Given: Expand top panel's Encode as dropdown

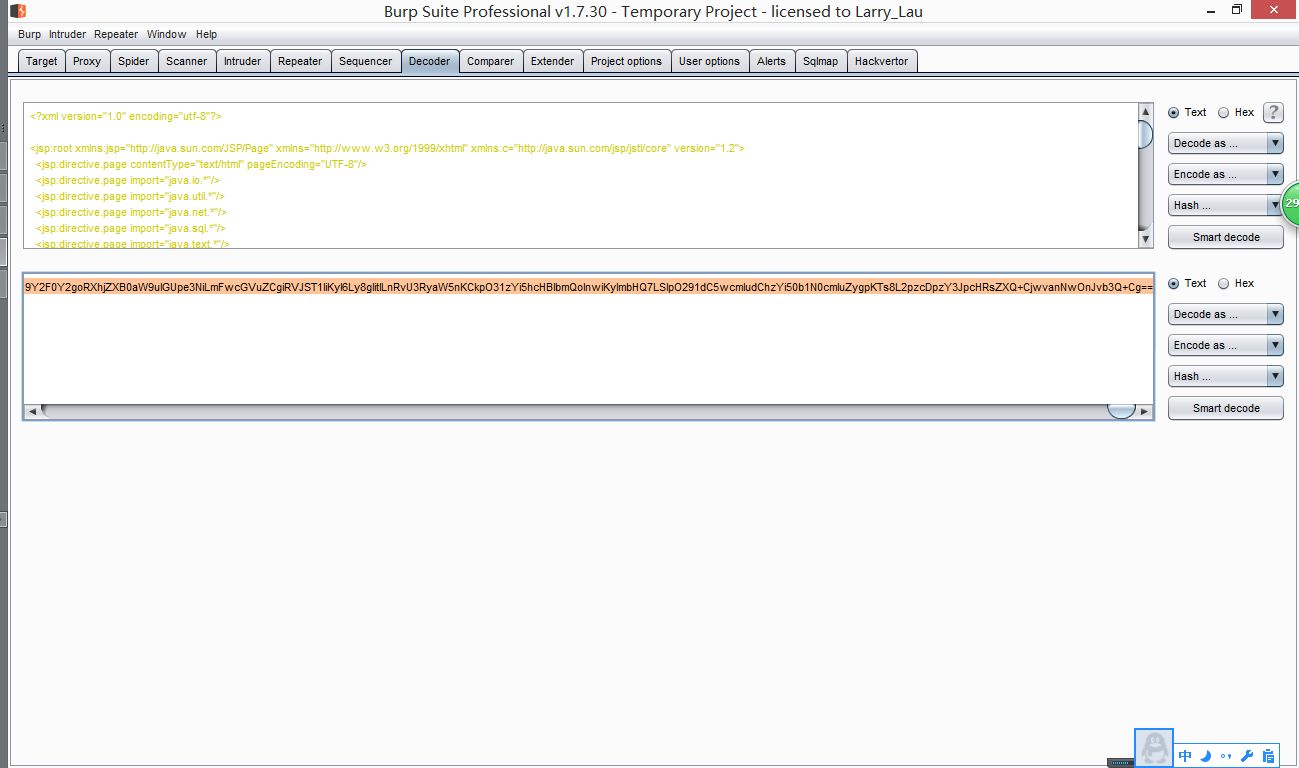Looking at the screenshot, I should coord(1225,174).
